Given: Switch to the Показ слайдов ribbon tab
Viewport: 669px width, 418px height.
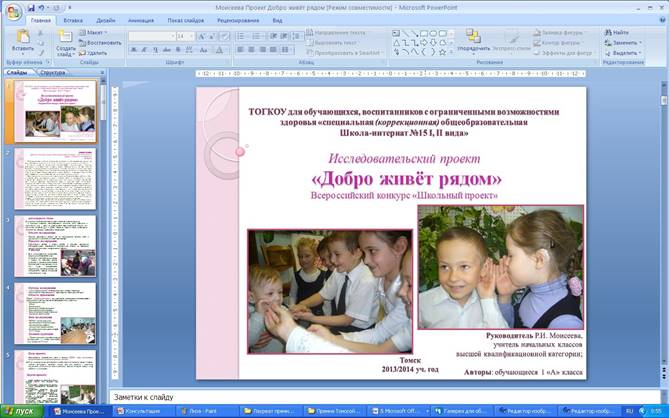Looking at the screenshot, I should tap(186, 20).
